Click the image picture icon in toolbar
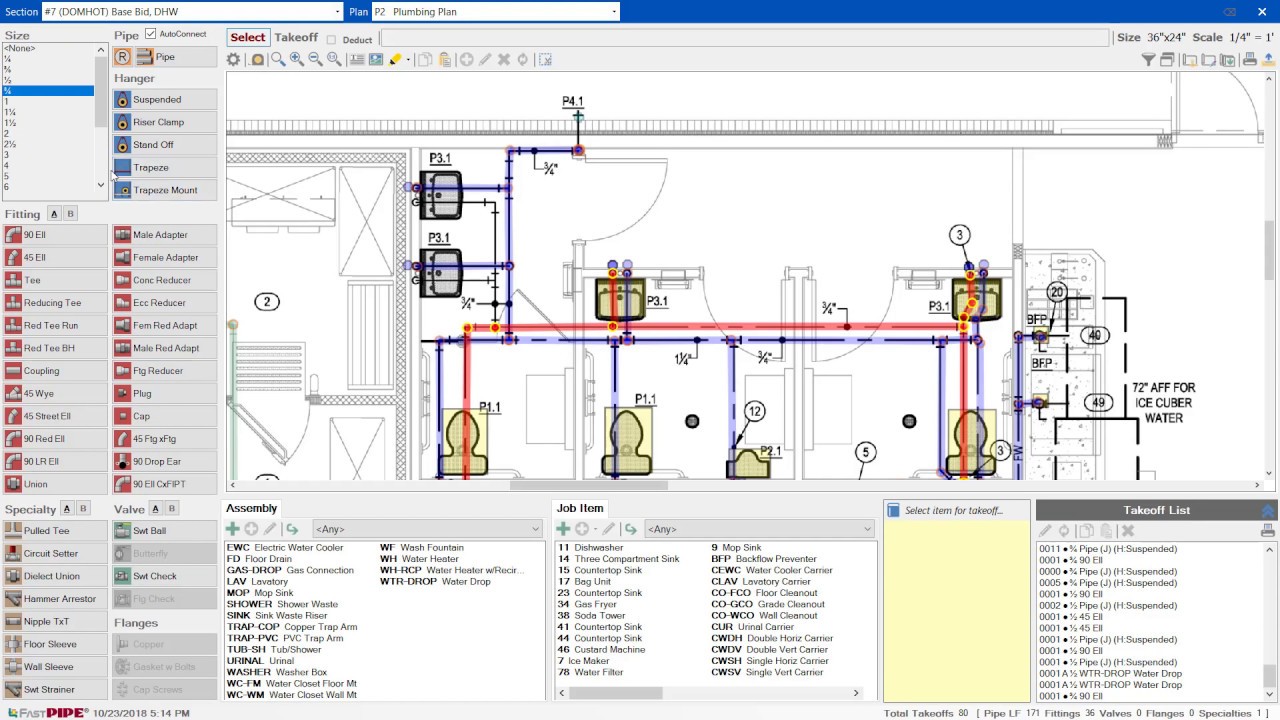The width and height of the screenshot is (1280, 720). coord(376,60)
